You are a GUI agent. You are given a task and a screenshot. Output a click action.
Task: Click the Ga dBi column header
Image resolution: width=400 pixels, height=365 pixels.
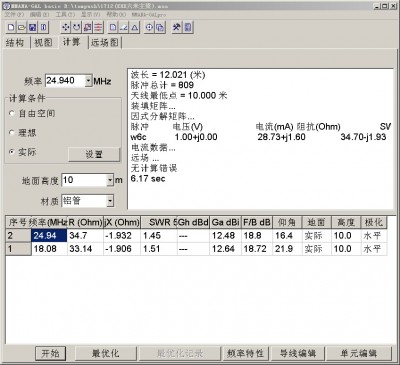point(225,222)
